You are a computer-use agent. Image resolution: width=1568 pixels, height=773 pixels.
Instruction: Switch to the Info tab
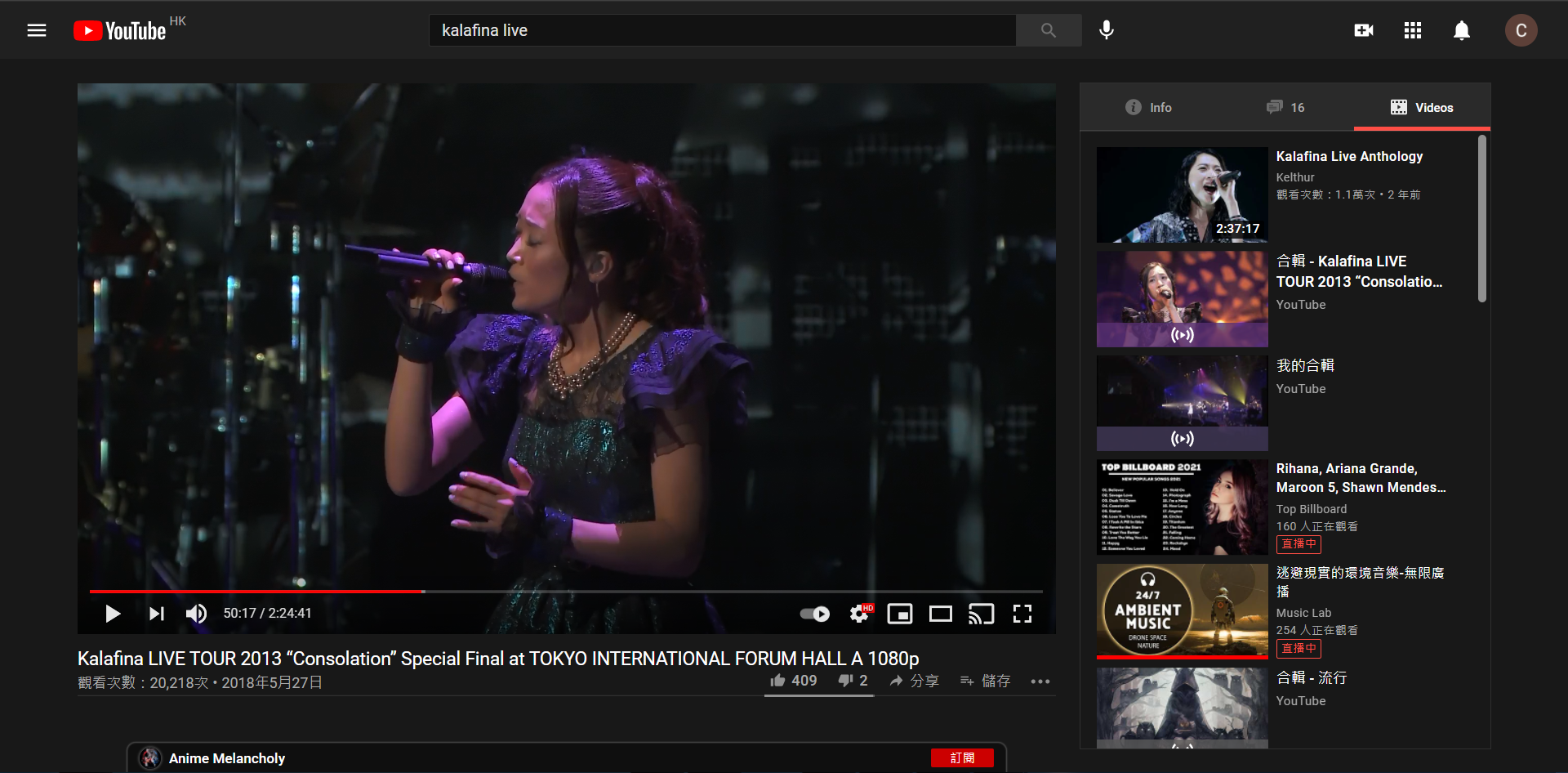(x=1148, y=107)
